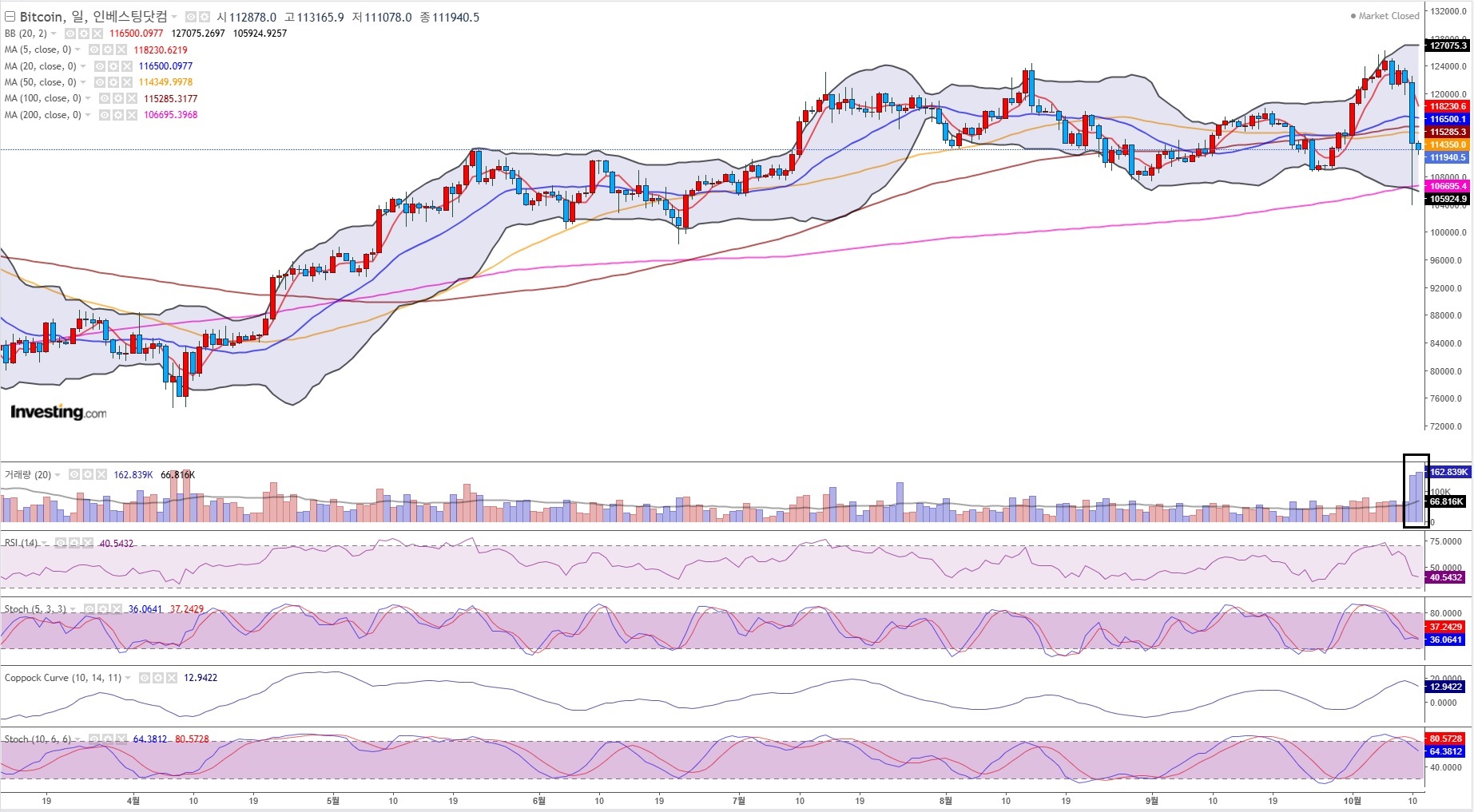Open MA (200, close, 0) settings gear
Viewport: 1474px width, 812px height.
[x=118, y=115]
